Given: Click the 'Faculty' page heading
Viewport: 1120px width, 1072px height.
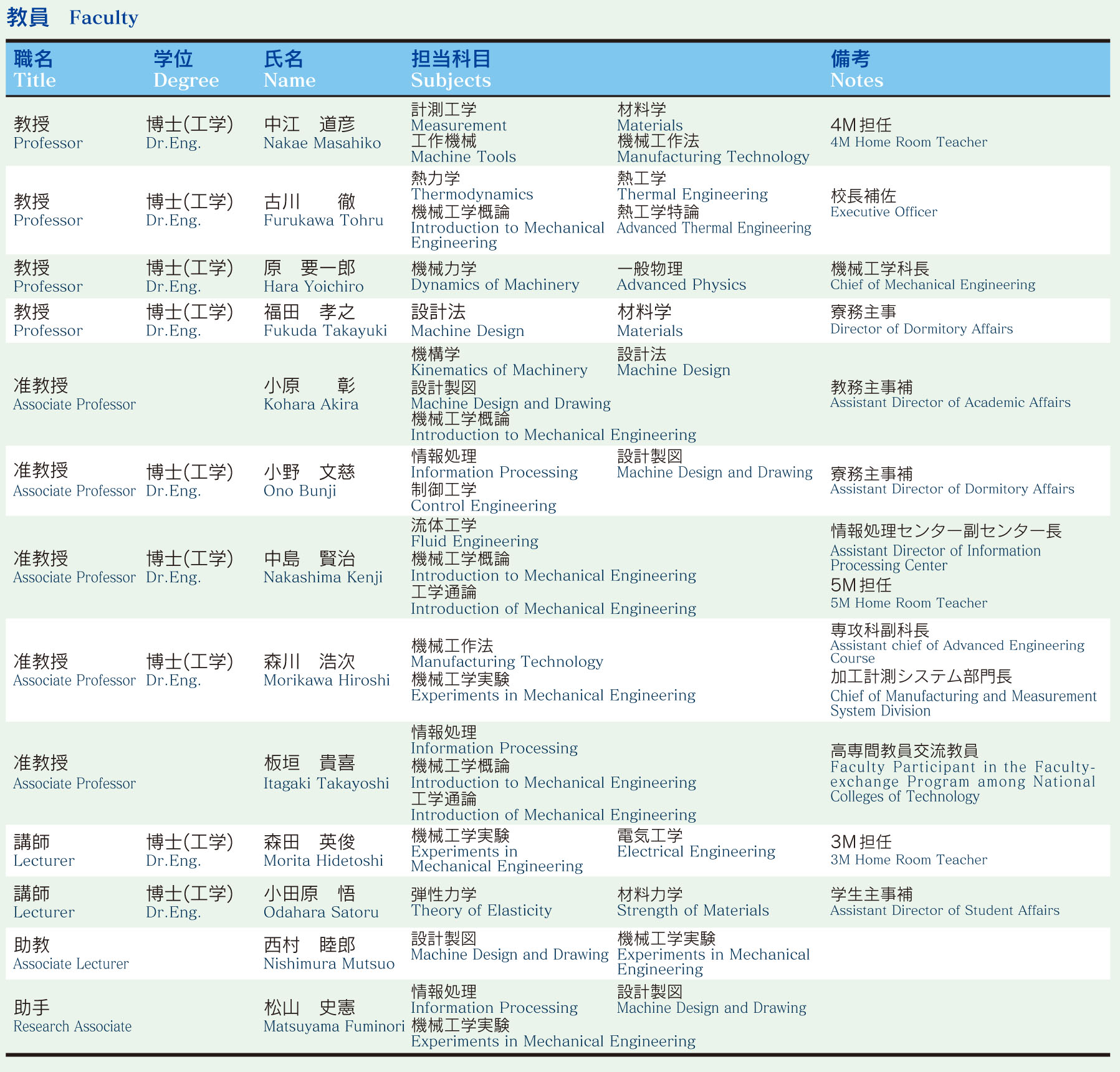Looking at the screenshot, I should [103, 17].
